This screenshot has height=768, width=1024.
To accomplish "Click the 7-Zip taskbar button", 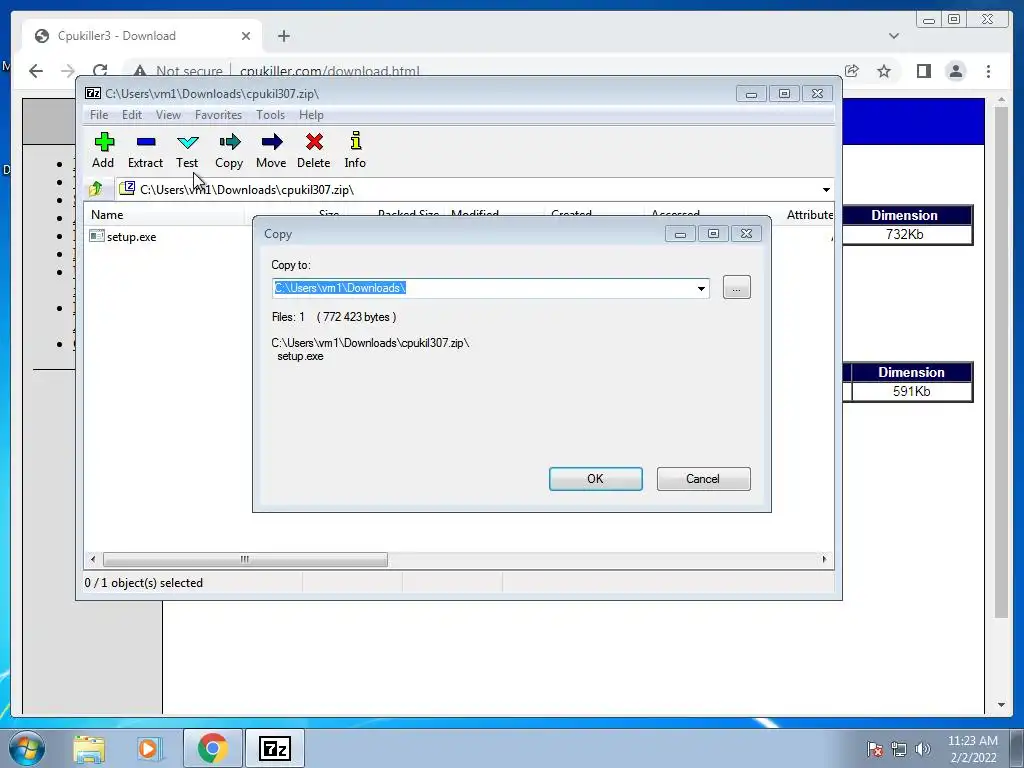I will click(x=274, y=748).
